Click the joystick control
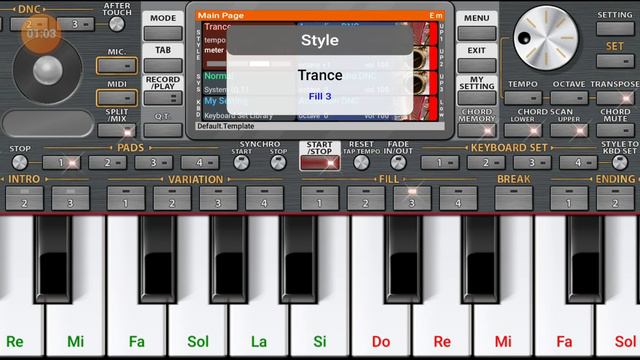This screenshot has height=360, width=640. (x=47, y=70)
